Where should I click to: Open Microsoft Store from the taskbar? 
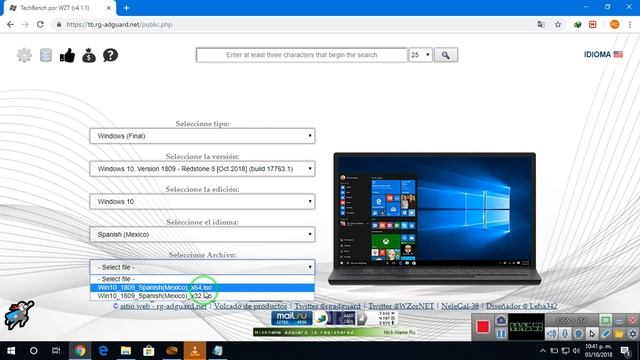click(149, 351)
